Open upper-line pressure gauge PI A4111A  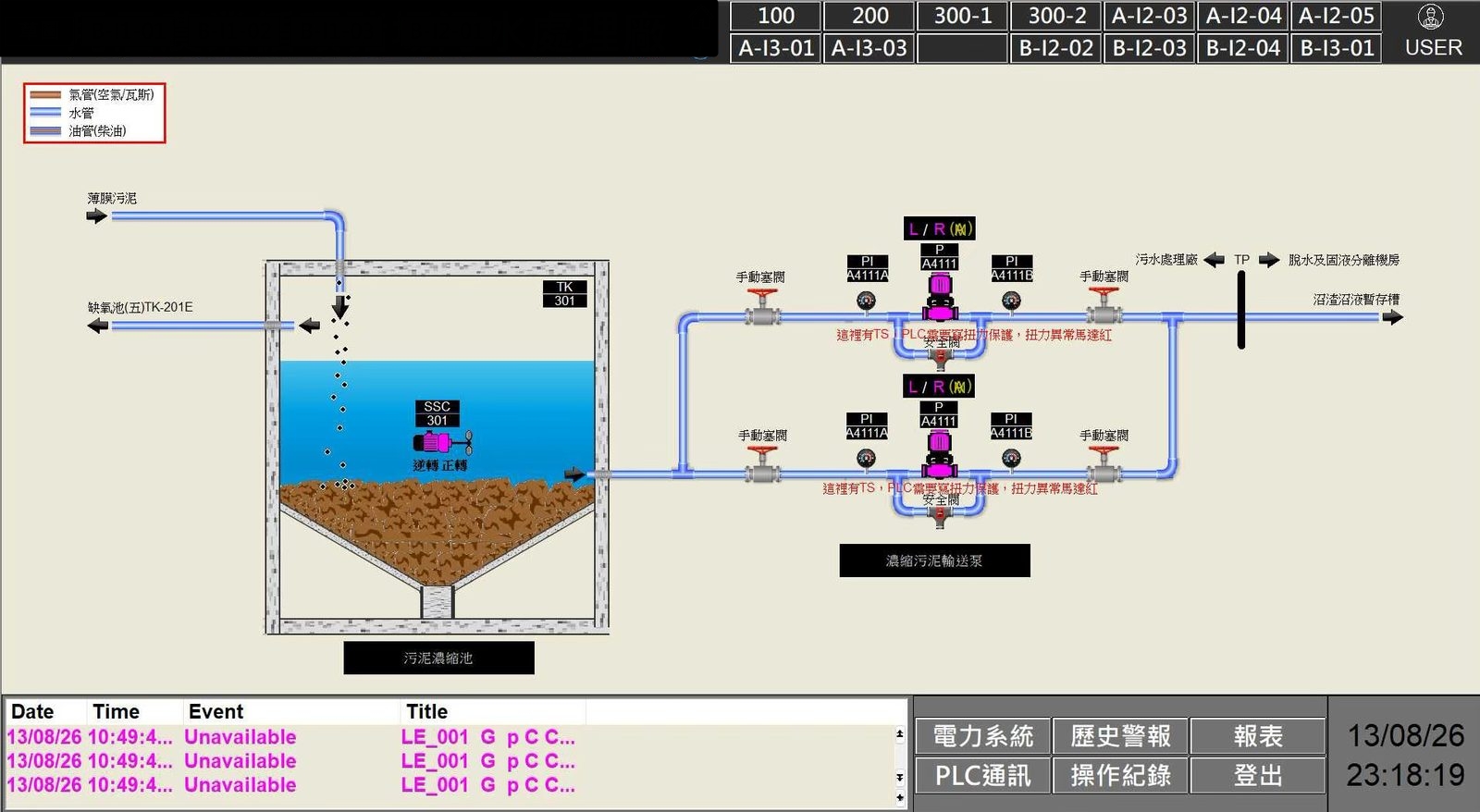pos(866,301)
